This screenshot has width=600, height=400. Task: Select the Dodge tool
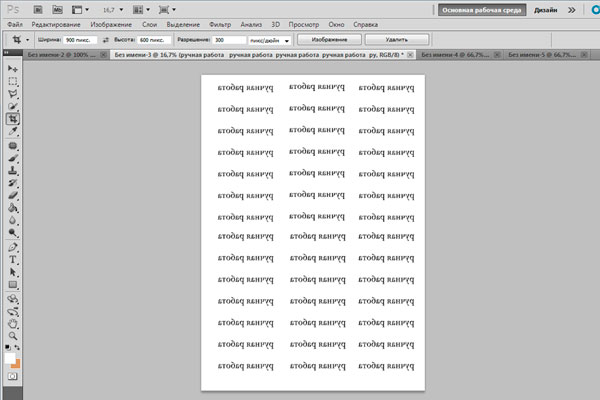pyautogui.click(x=13, y=233)
